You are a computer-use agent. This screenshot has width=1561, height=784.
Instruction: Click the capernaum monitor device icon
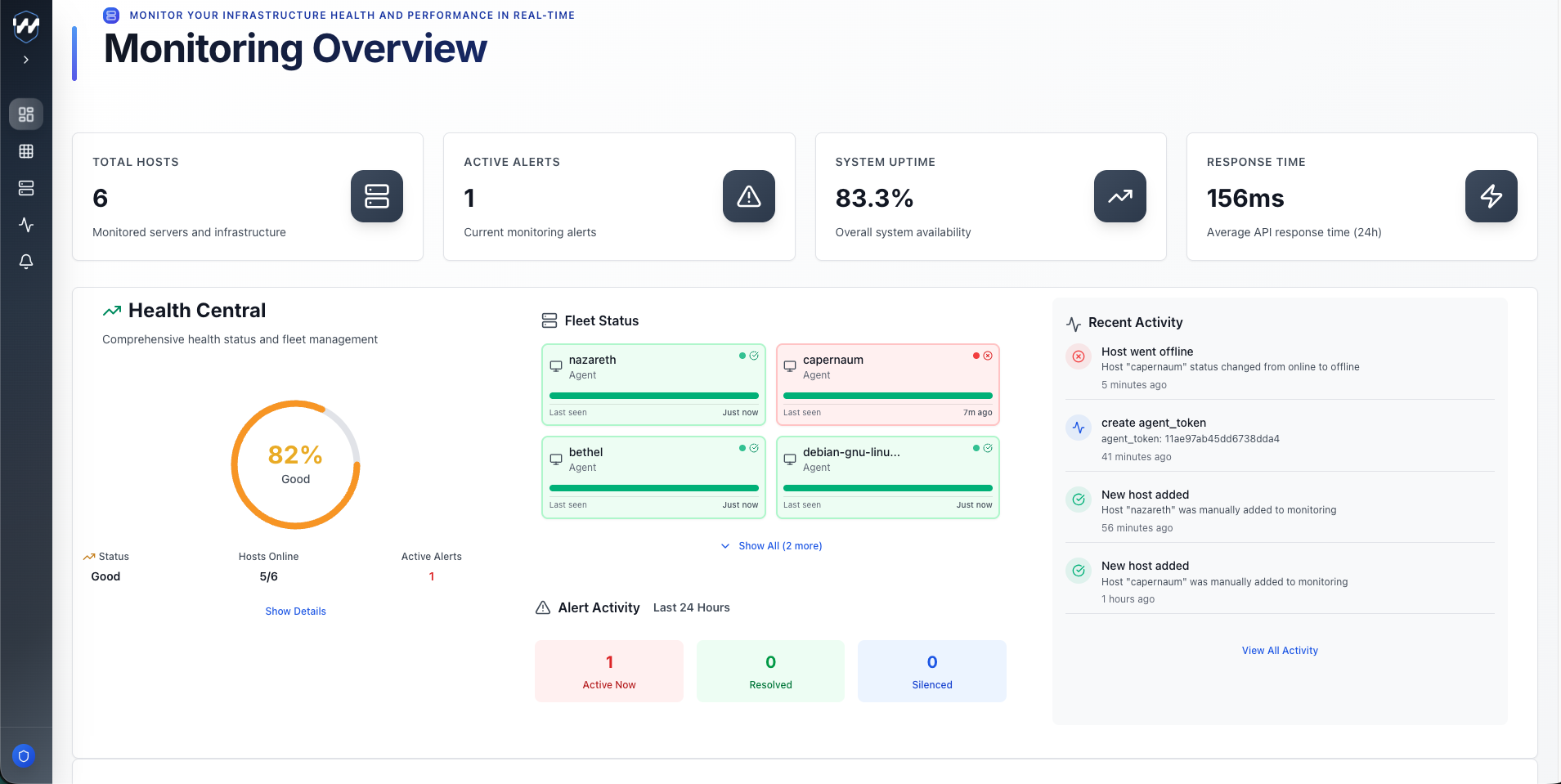(790, 366)
